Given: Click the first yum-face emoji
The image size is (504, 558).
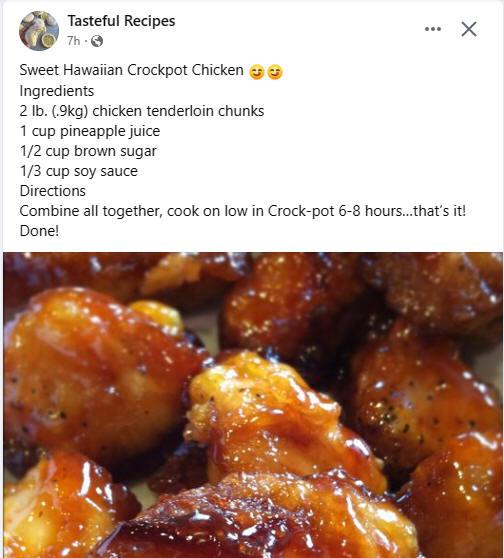Looking at the screenshot, I should tap(257, 72).
